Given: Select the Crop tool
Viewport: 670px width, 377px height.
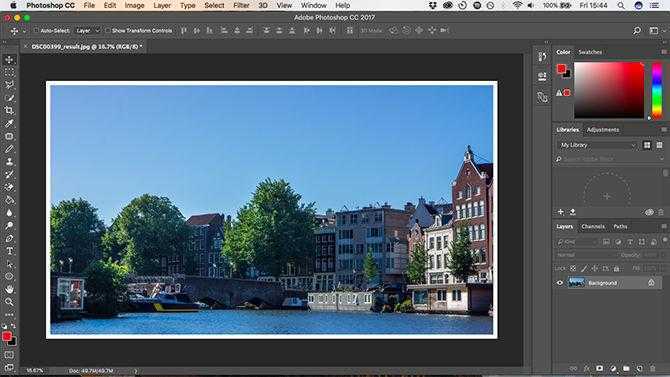Looking at the screenshot, I should tap(9, 110).
